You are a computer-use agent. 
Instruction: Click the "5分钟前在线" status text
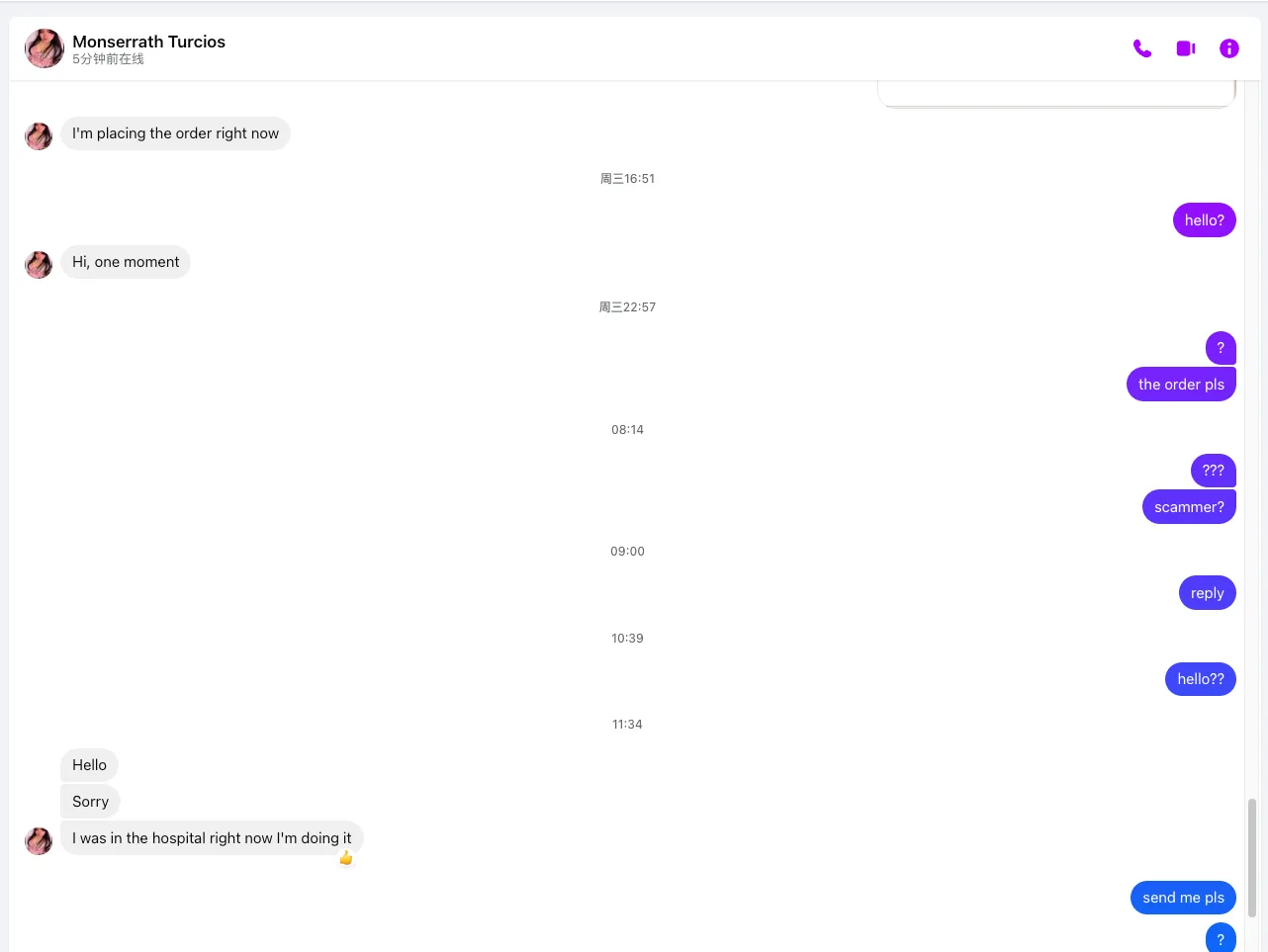pos(108,59)
